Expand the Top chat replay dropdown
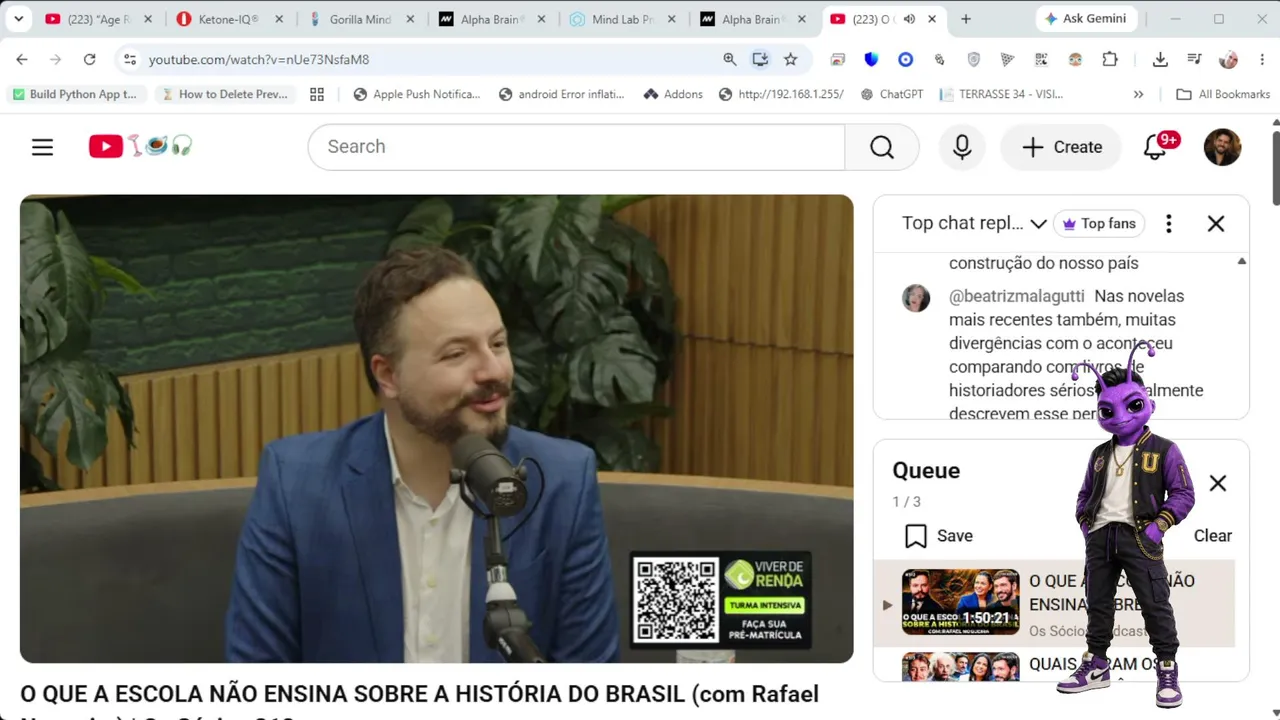1280x720 pixels. point(974,224)
